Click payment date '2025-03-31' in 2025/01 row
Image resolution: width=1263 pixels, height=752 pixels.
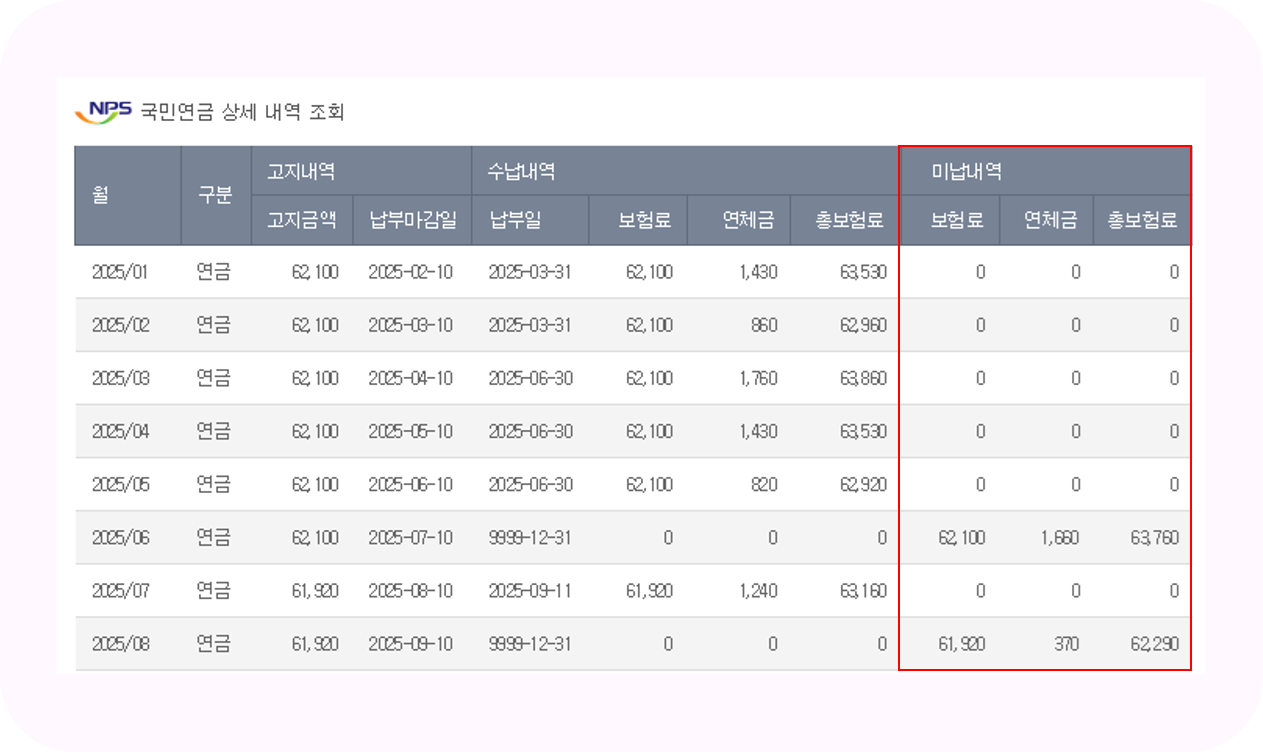tap(530, 272)
